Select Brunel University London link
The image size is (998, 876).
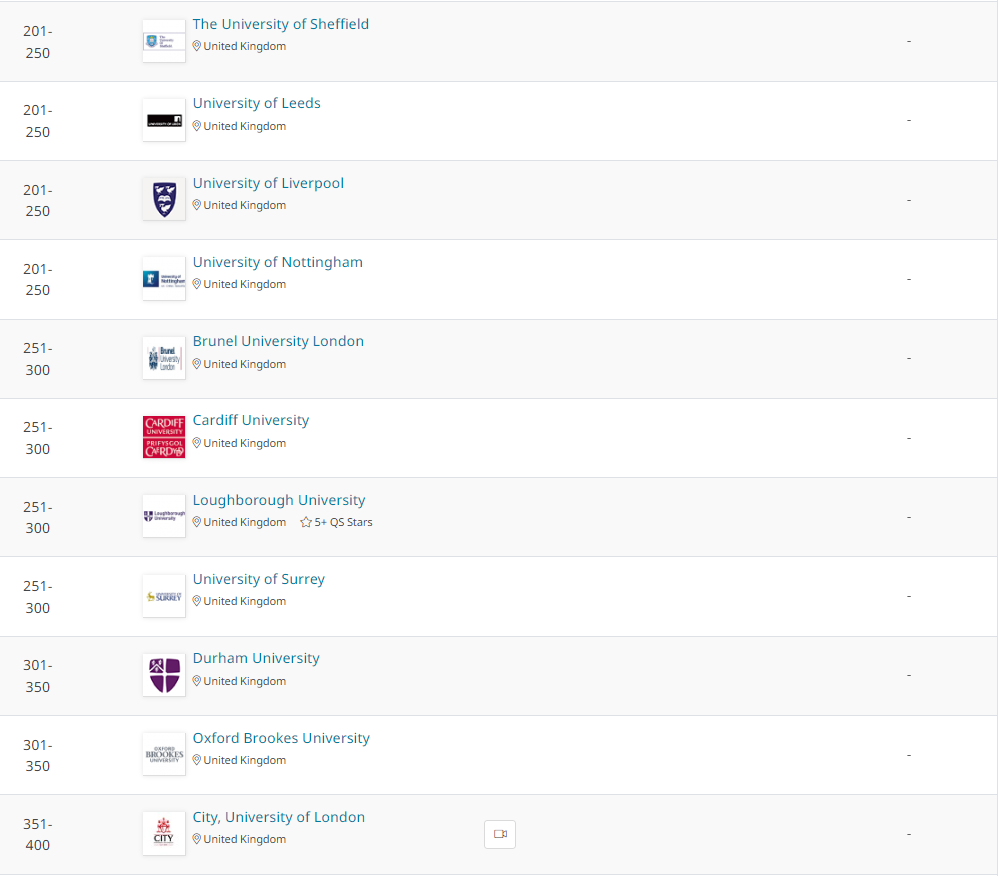[278, 341]
